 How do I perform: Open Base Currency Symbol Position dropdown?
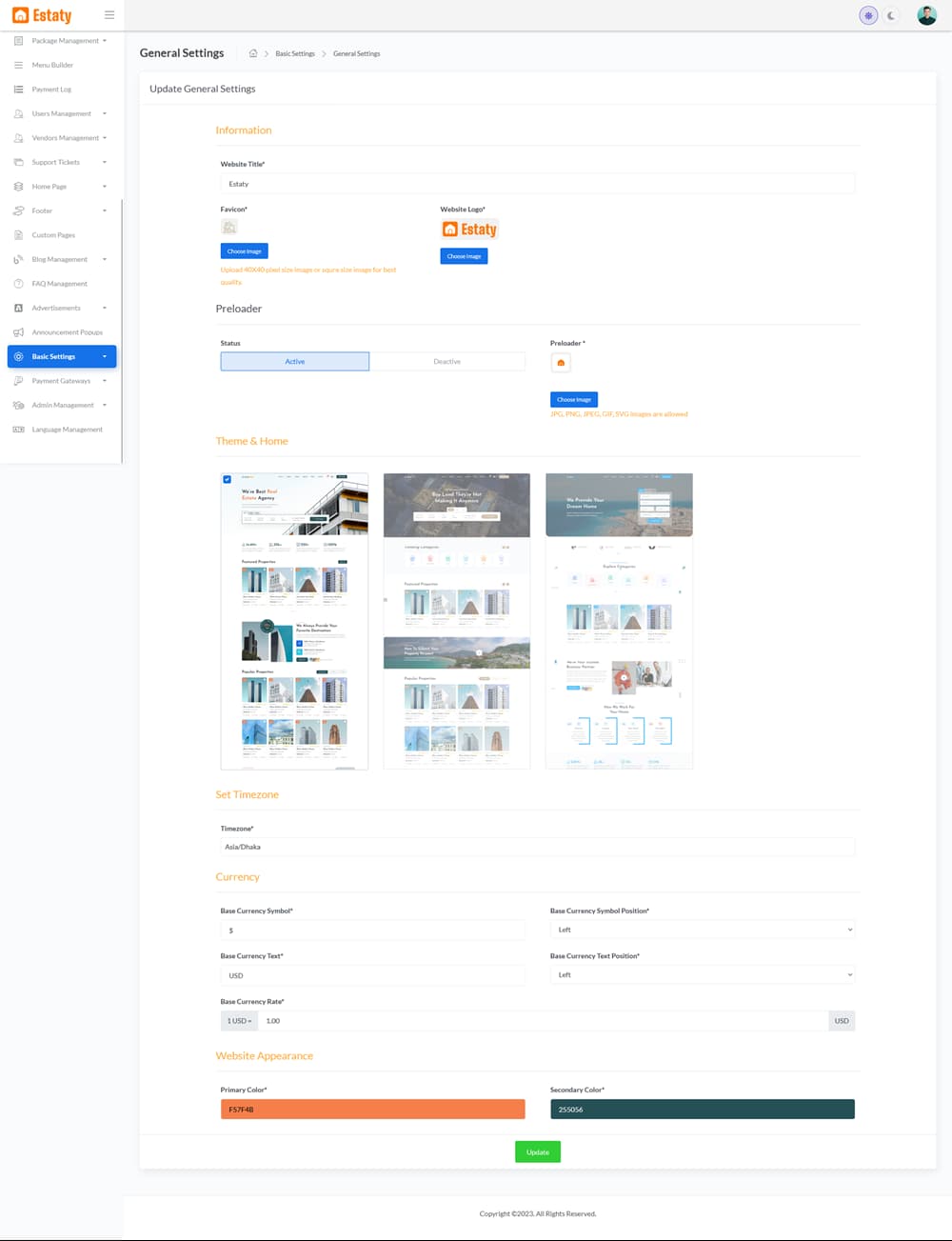703,930
